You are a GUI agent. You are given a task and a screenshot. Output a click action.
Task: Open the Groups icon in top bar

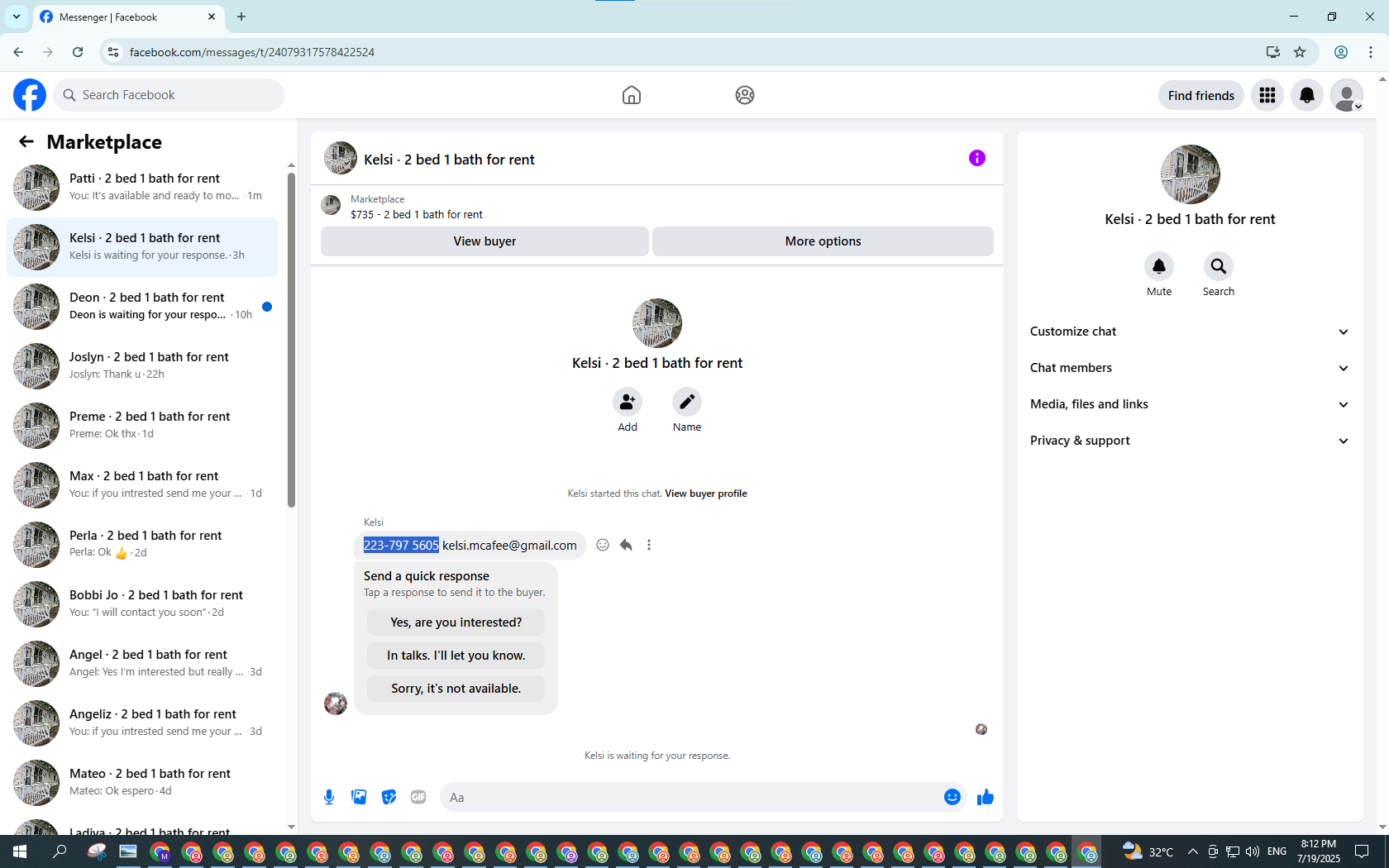[x=745, y=95]
